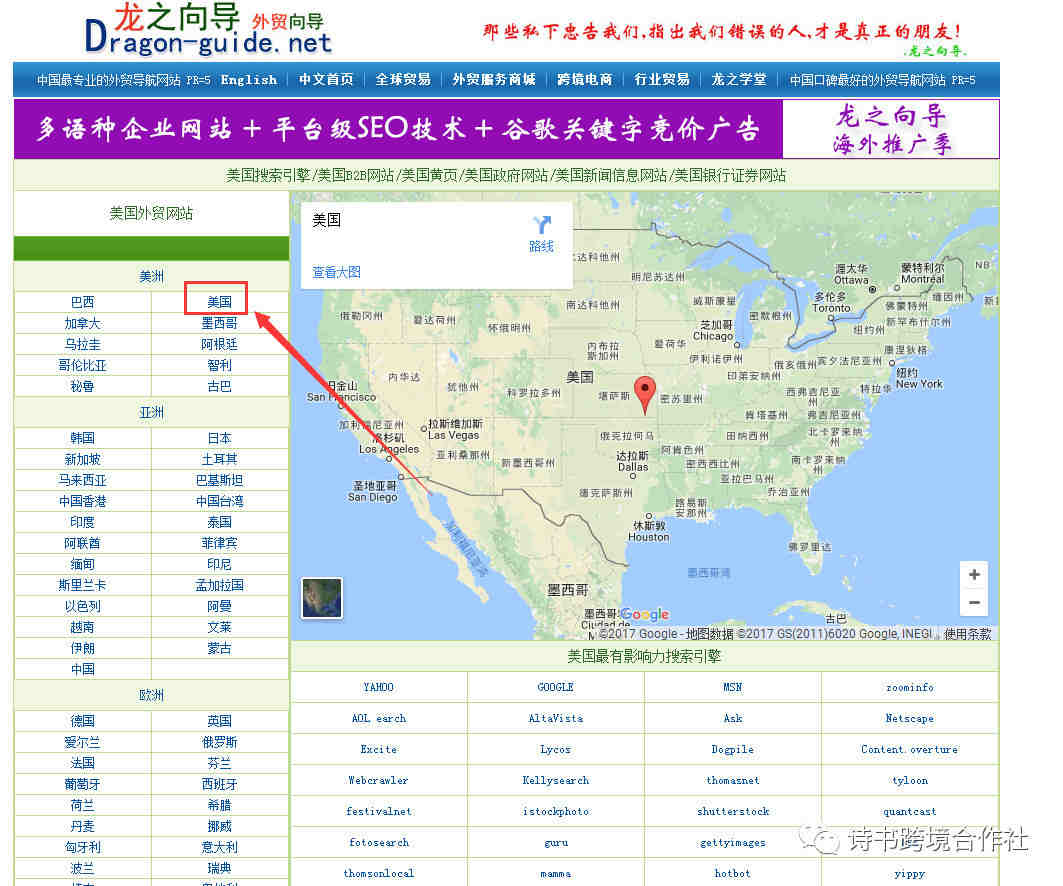Select 日本 in the Asia list
The image size is (1063, 886).
(x=219, y=438)
